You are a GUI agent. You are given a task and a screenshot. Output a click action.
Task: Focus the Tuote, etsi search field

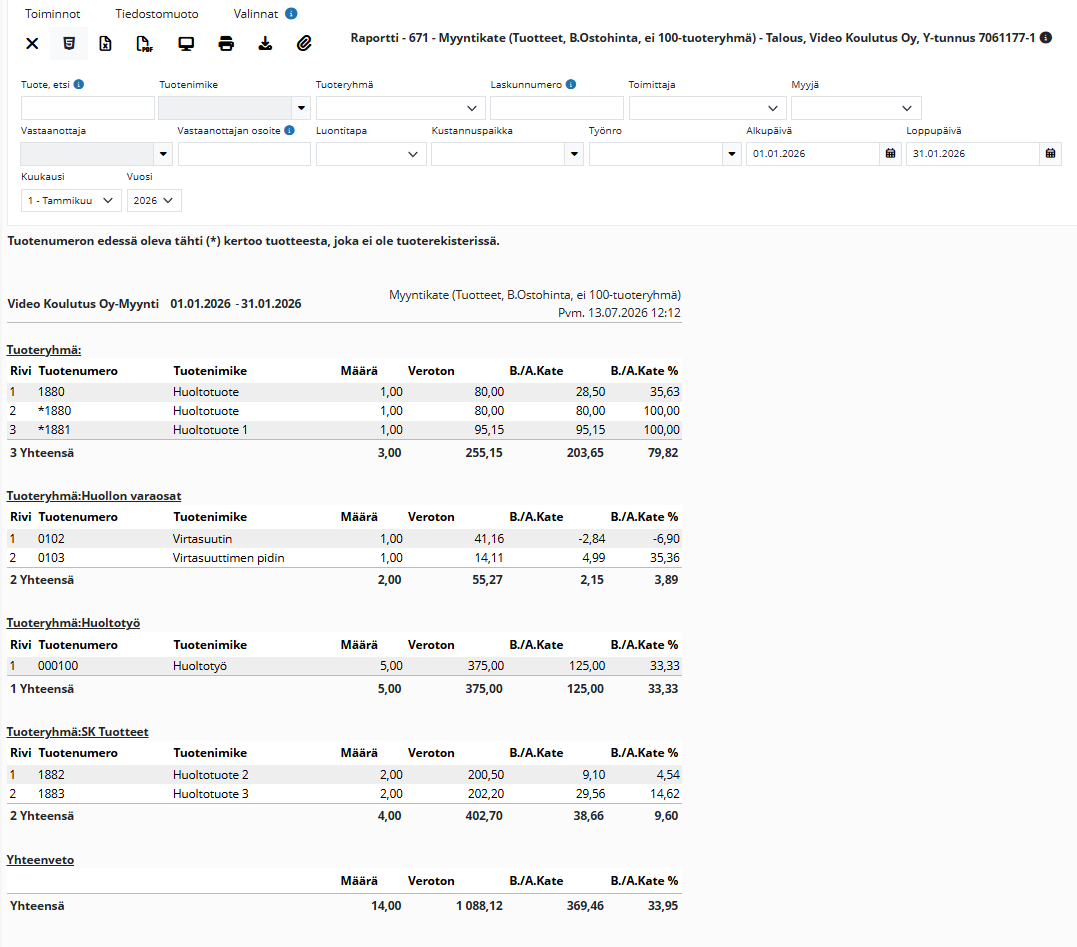88,109
